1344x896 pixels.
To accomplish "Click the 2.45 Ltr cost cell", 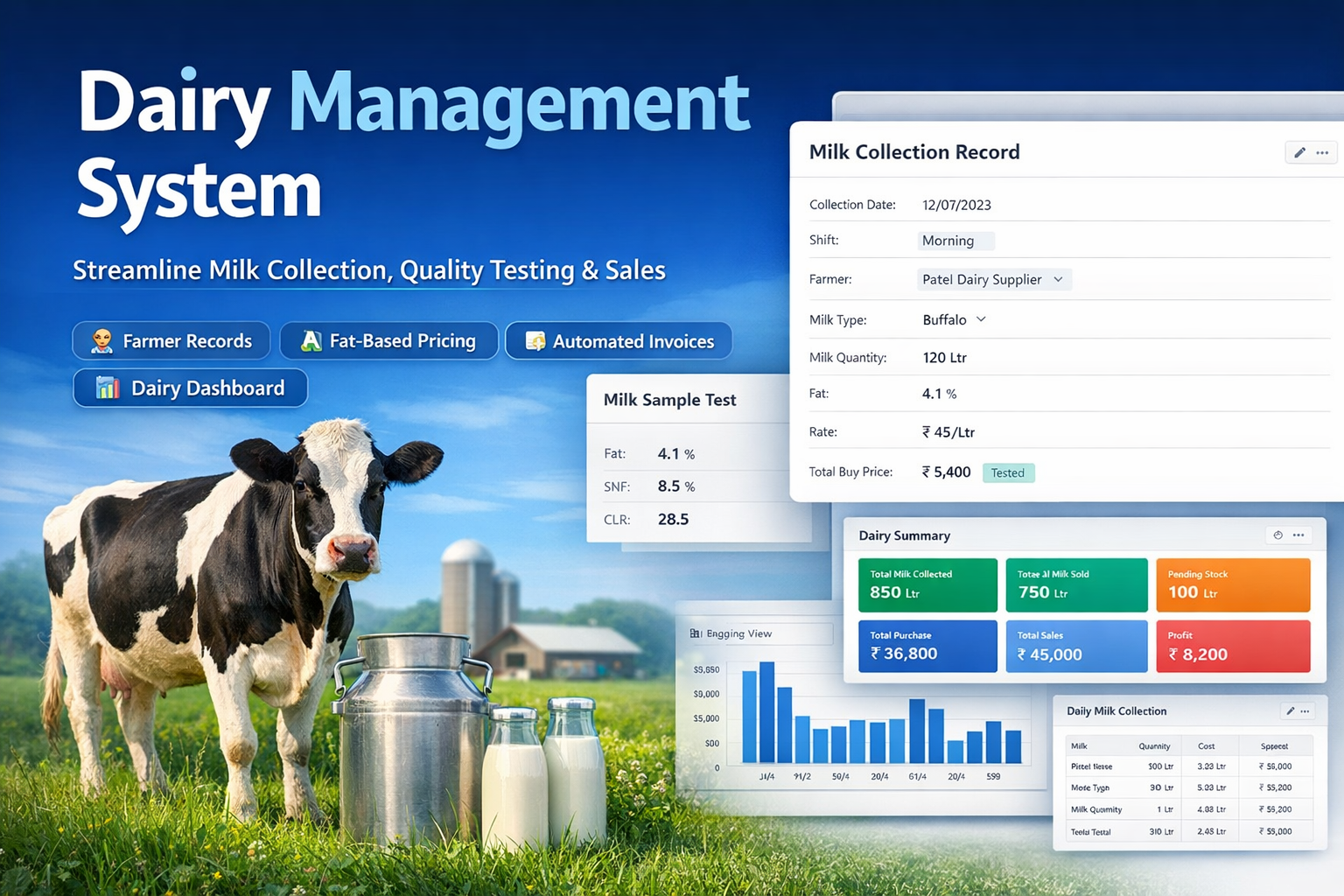I will click(x=1211, y=831).
